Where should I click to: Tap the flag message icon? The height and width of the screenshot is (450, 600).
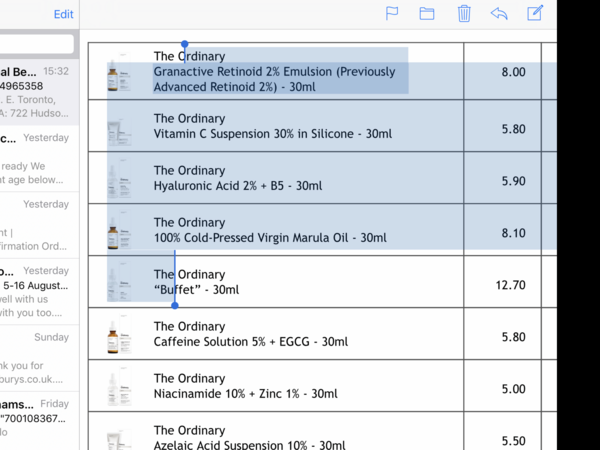click(392, 14)
